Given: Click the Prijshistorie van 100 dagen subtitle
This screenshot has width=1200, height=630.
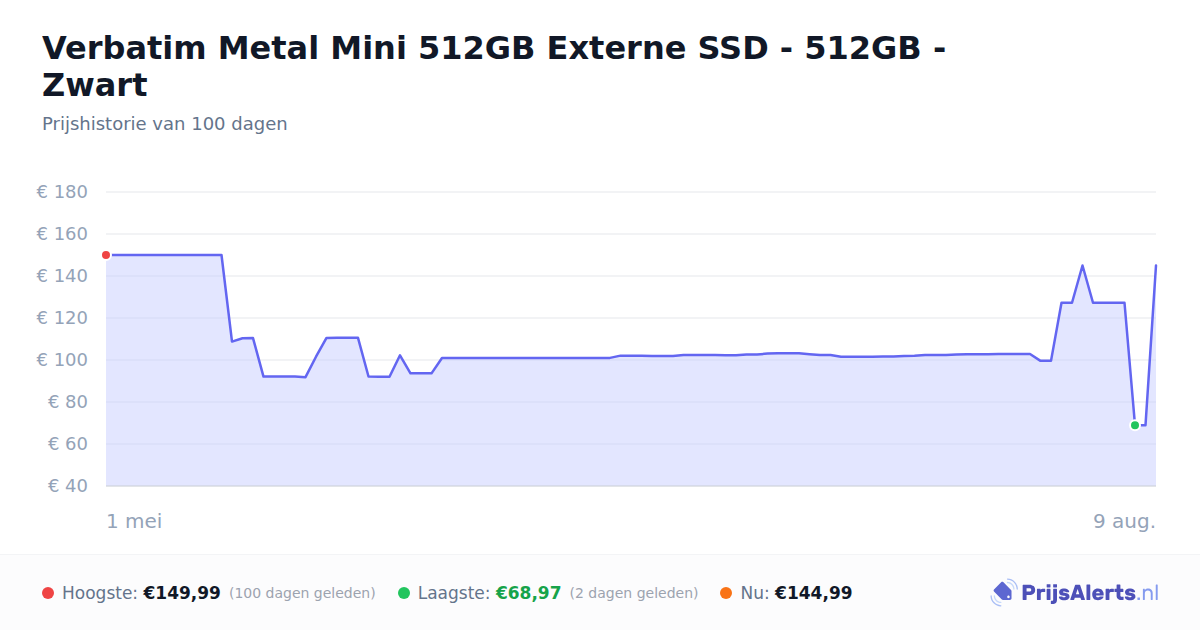Looking at the screenshot, I should (x=165, y=124).
